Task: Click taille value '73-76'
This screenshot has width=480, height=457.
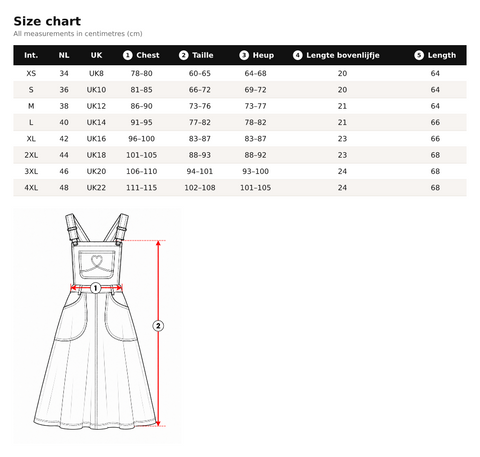Action: (200, 106)
